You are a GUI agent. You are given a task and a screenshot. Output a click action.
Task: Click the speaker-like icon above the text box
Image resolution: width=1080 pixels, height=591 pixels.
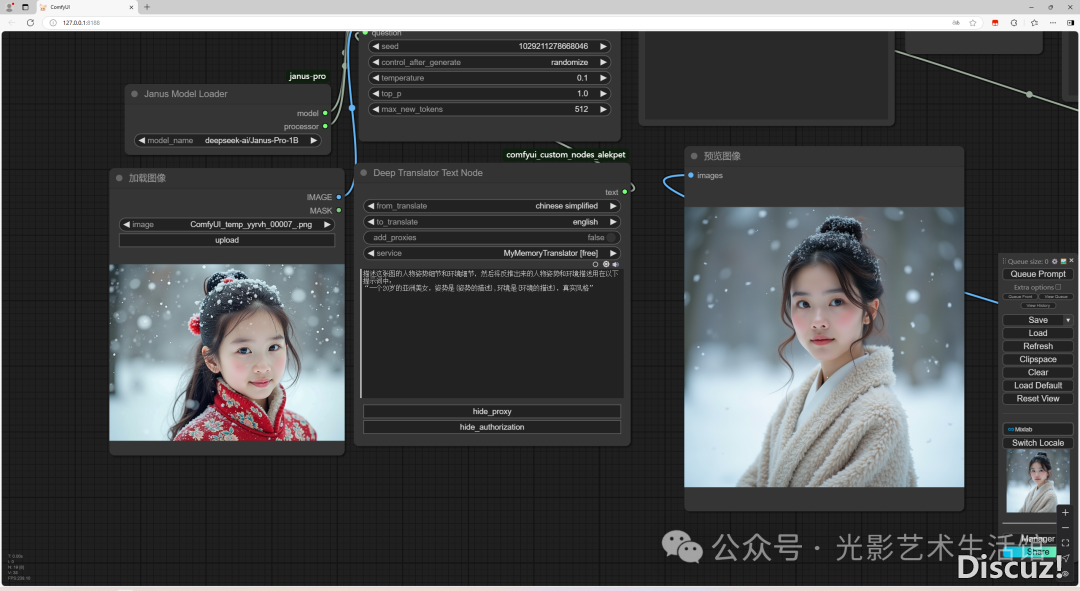point(616,264)
